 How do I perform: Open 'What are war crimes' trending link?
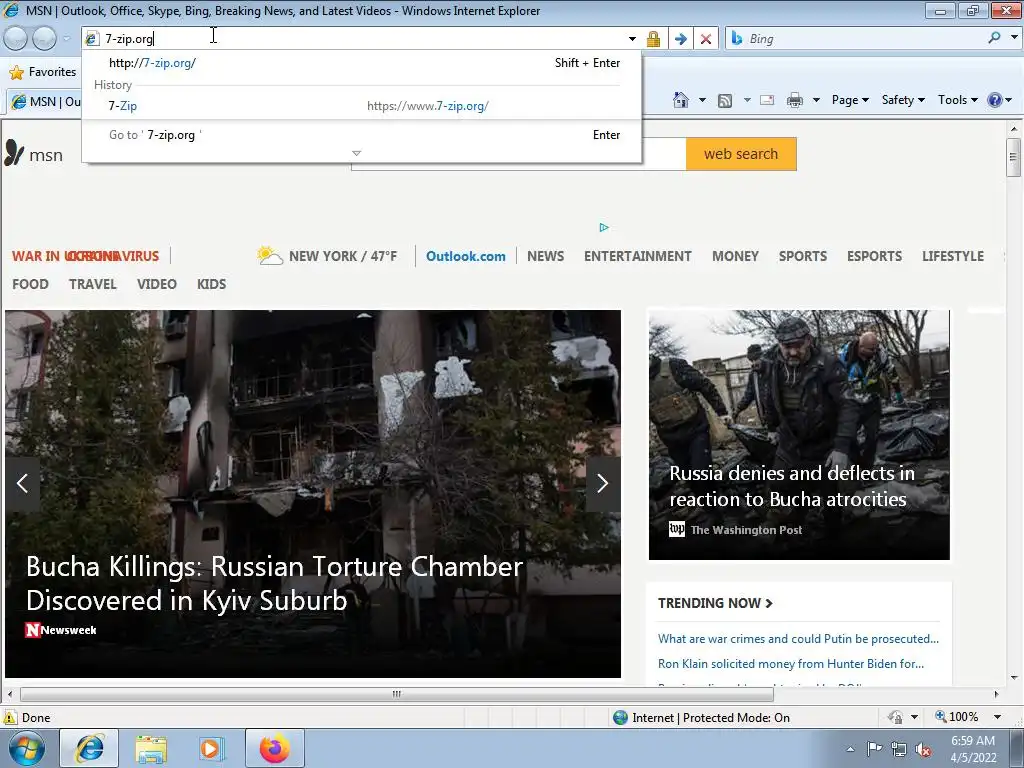click(x=798, y=639)
